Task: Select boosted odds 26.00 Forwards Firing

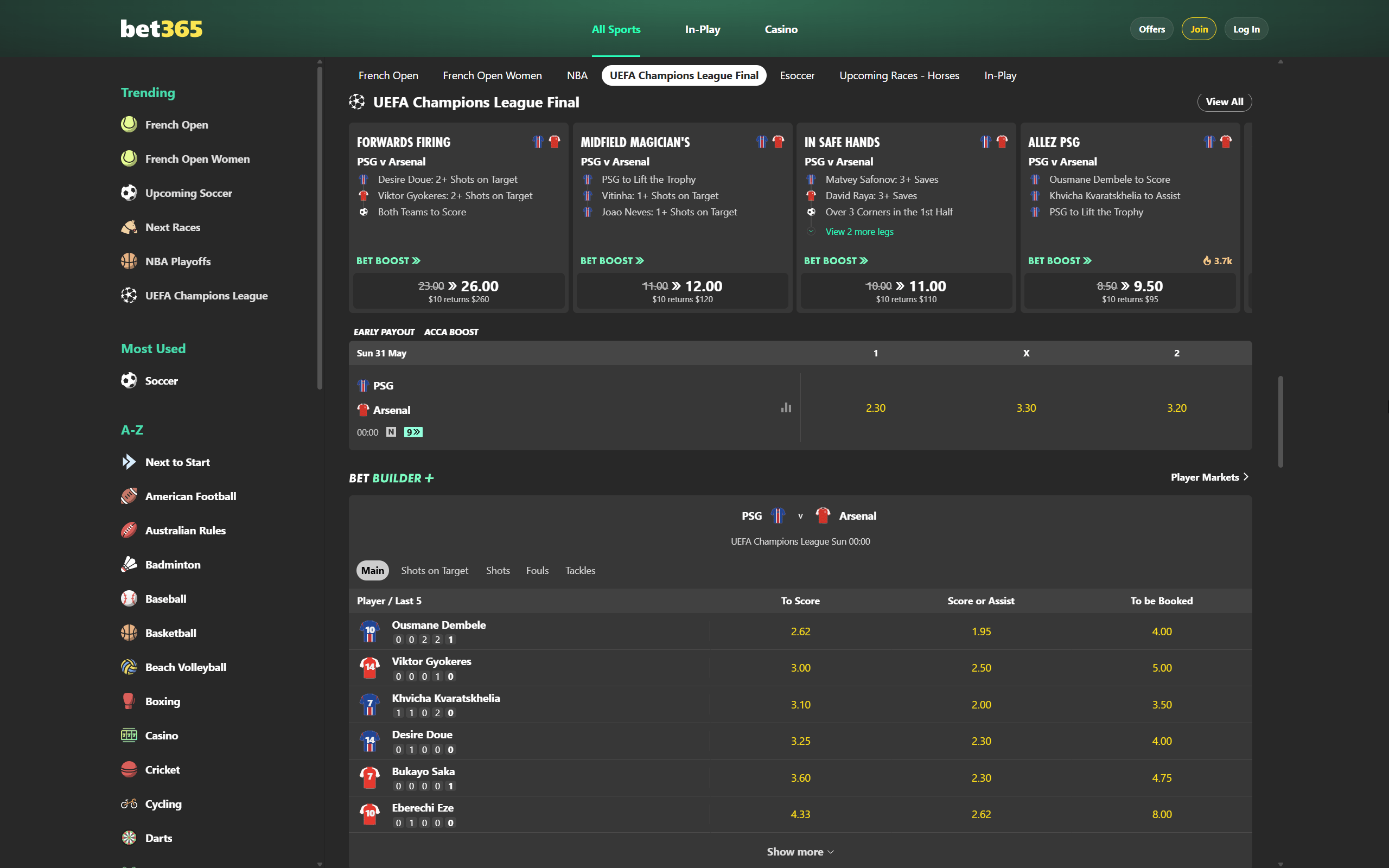Action: pos(458,291)
